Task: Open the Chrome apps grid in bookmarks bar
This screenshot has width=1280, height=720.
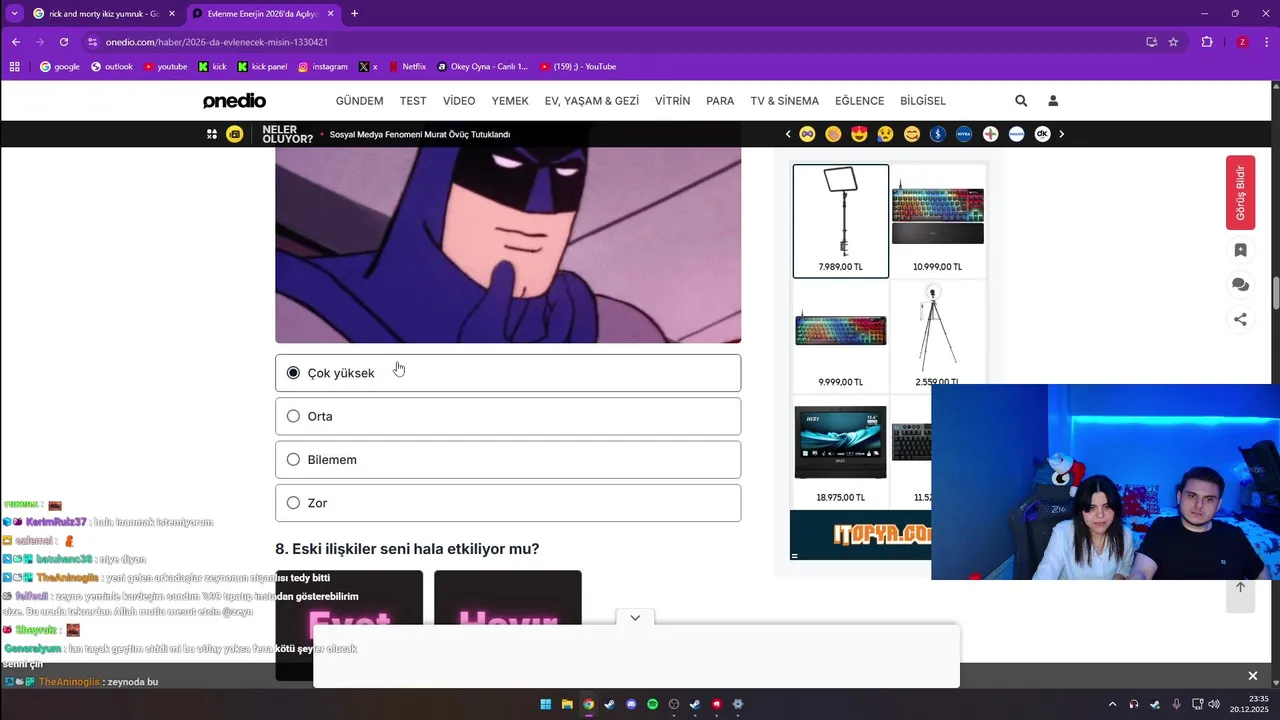Action: (x=14, y=67)
